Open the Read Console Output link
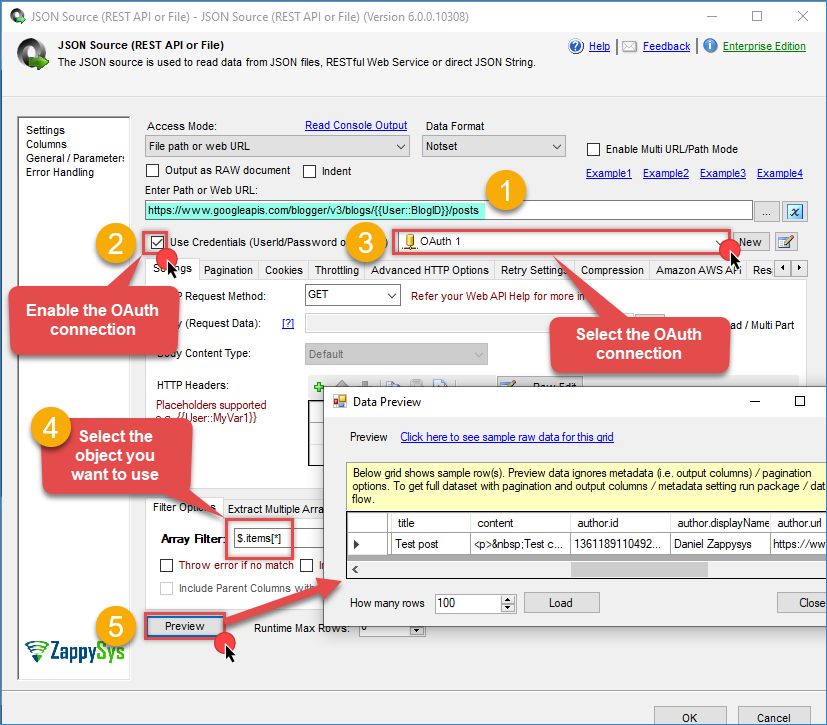827x725 pixels. click(x=356, y=126)
